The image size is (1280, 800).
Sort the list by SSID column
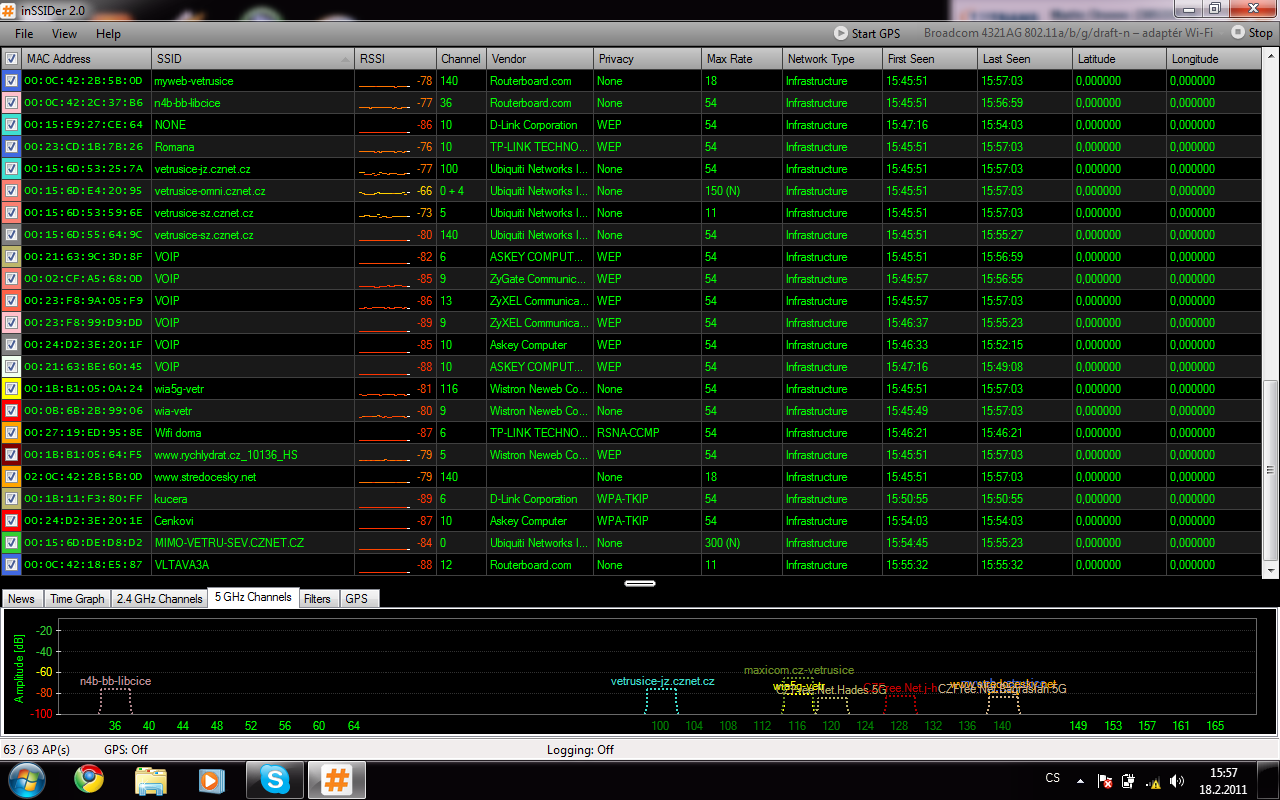pyautogui.click(x=252, y=59)
